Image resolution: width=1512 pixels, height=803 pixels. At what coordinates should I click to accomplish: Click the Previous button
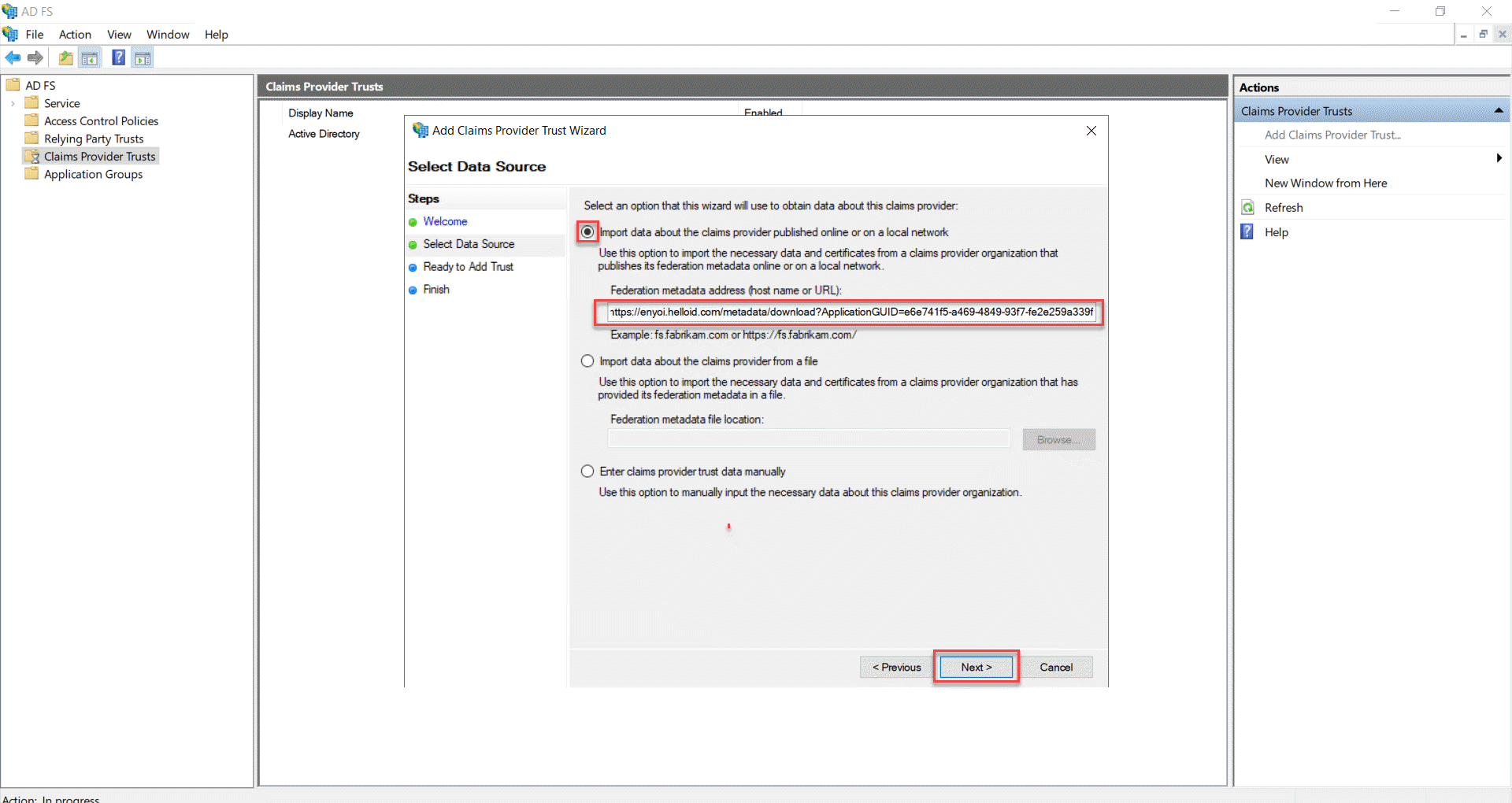(896, 667)
